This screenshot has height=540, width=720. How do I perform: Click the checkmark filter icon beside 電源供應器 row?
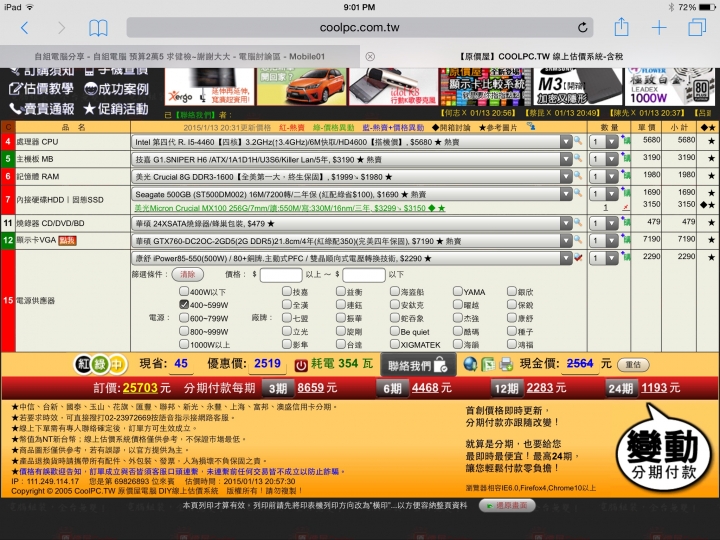[x=578, y=258]
